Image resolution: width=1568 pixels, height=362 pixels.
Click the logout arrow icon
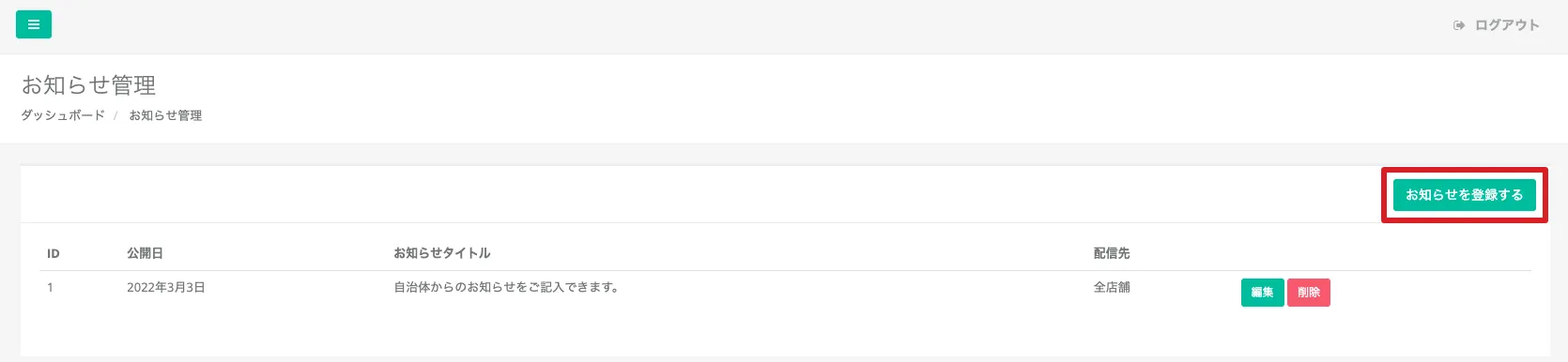1459,25
